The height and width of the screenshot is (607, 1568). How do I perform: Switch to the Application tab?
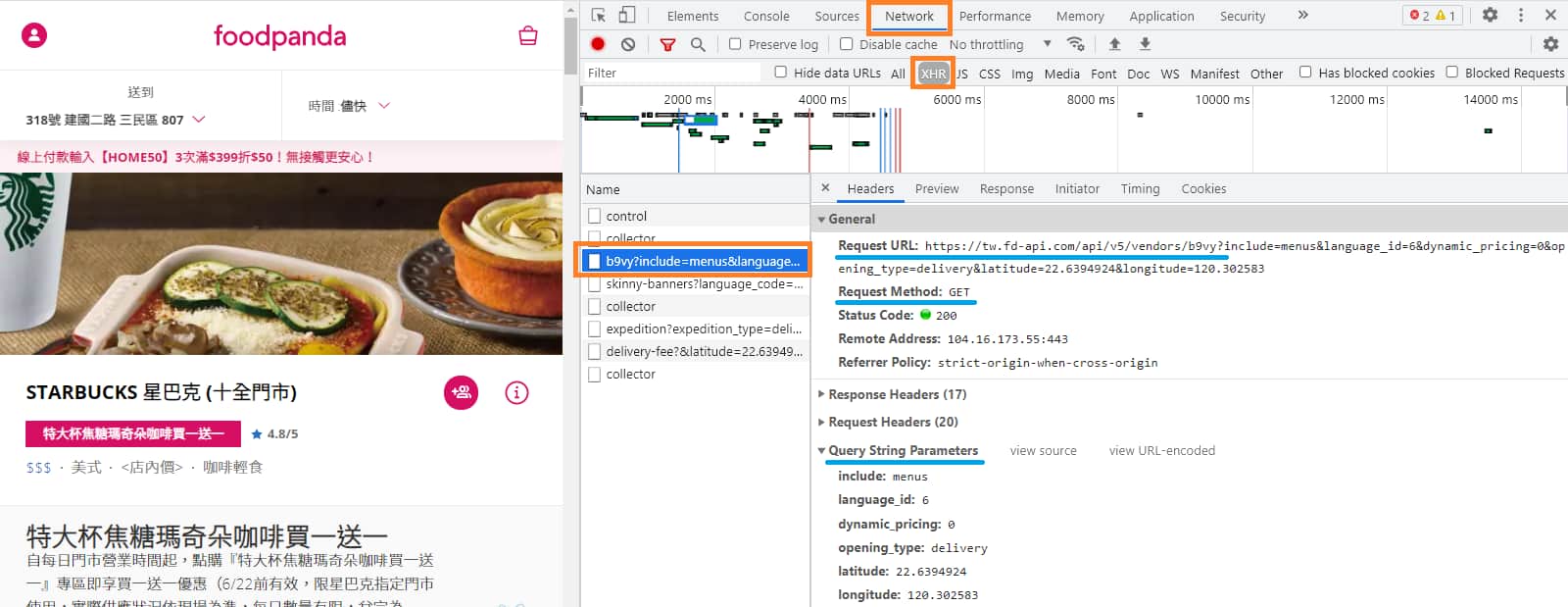pyautogui.click(x=1161, y=16)
